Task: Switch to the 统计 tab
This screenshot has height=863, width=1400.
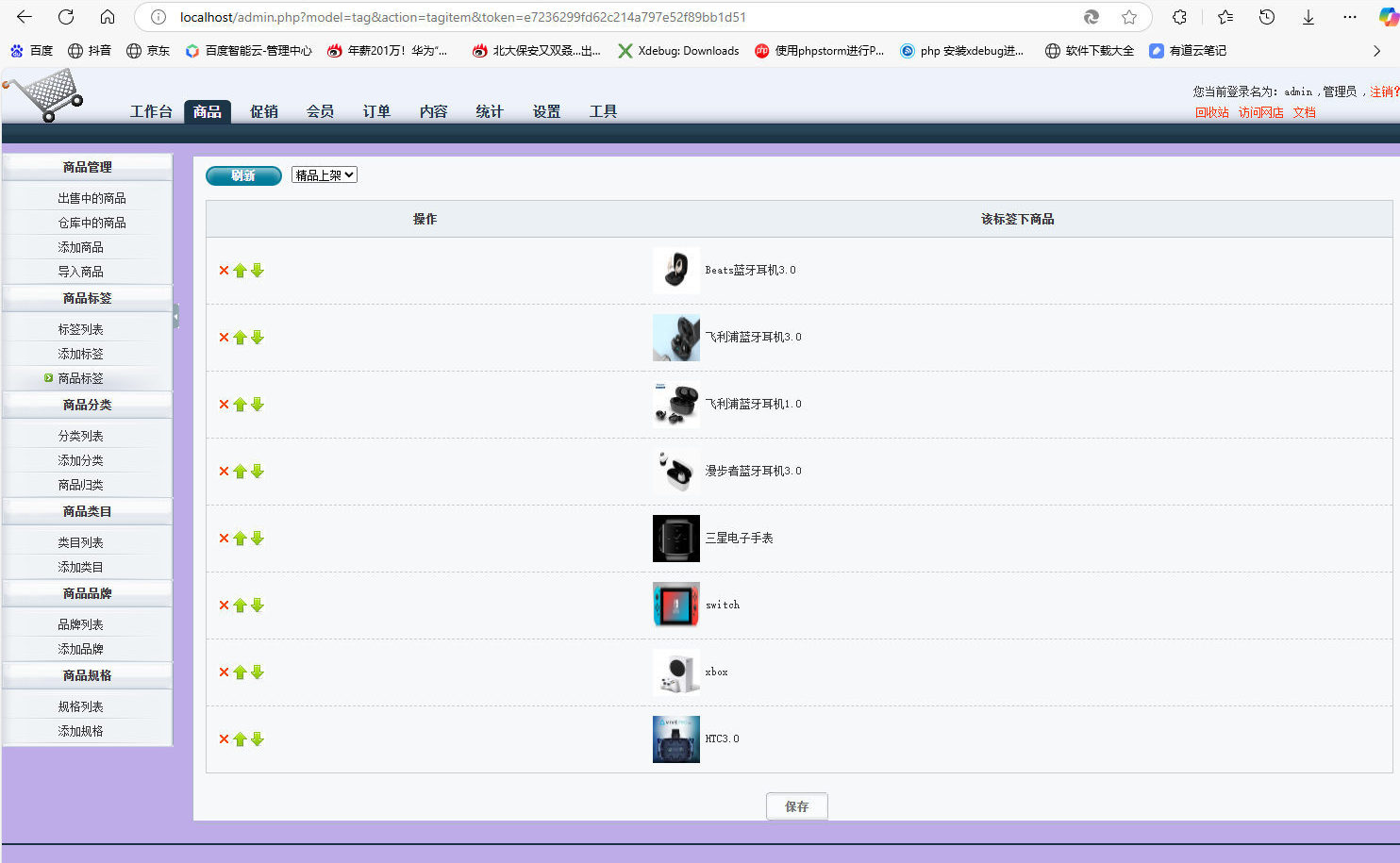Action: (490, 111)
